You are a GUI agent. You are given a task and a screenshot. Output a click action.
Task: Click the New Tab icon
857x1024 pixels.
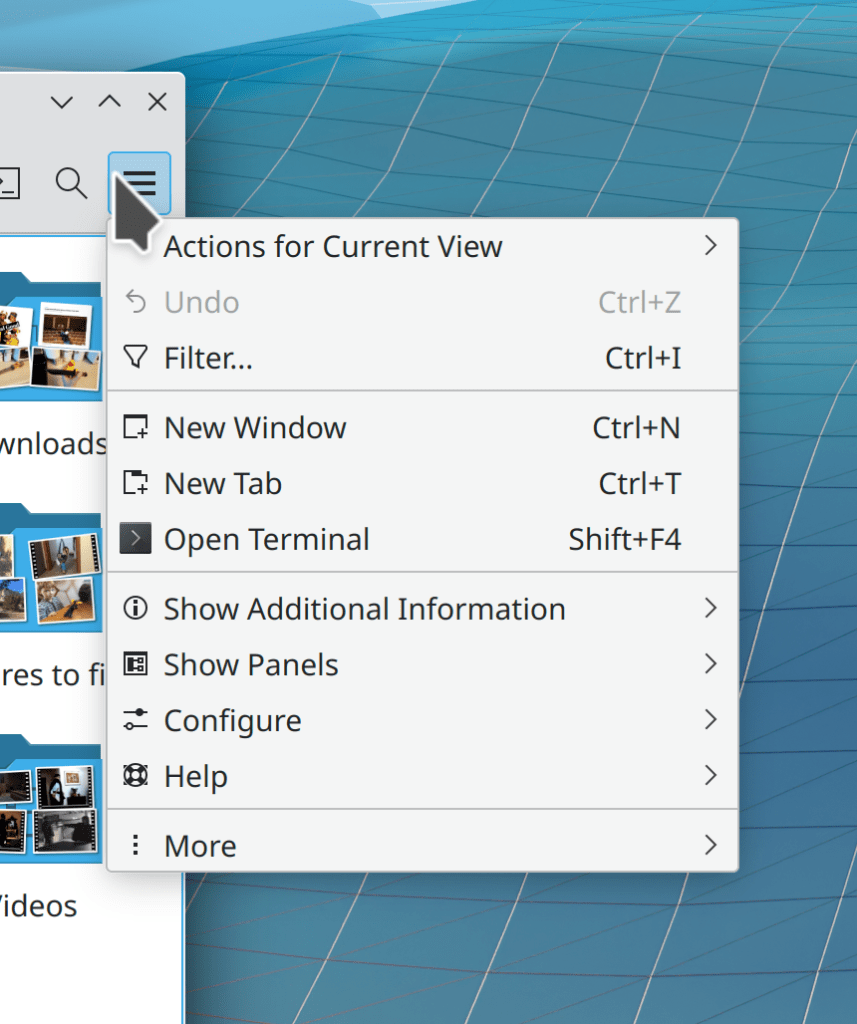[134, 484]
